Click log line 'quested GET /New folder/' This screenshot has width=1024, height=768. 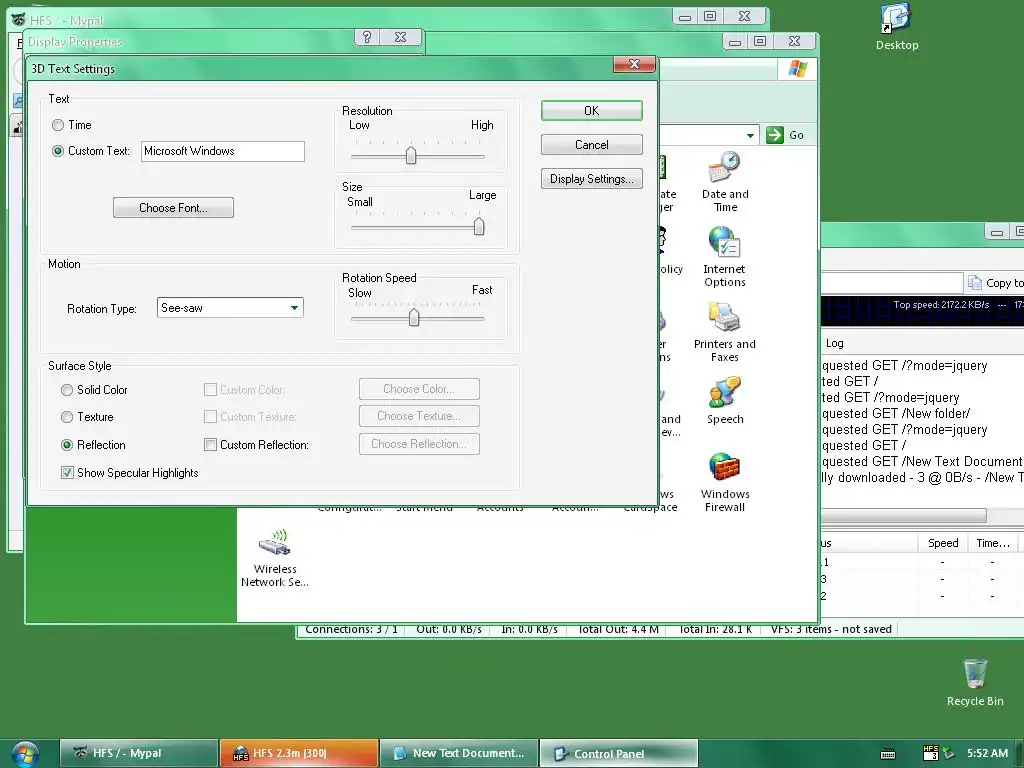(895, 413)
